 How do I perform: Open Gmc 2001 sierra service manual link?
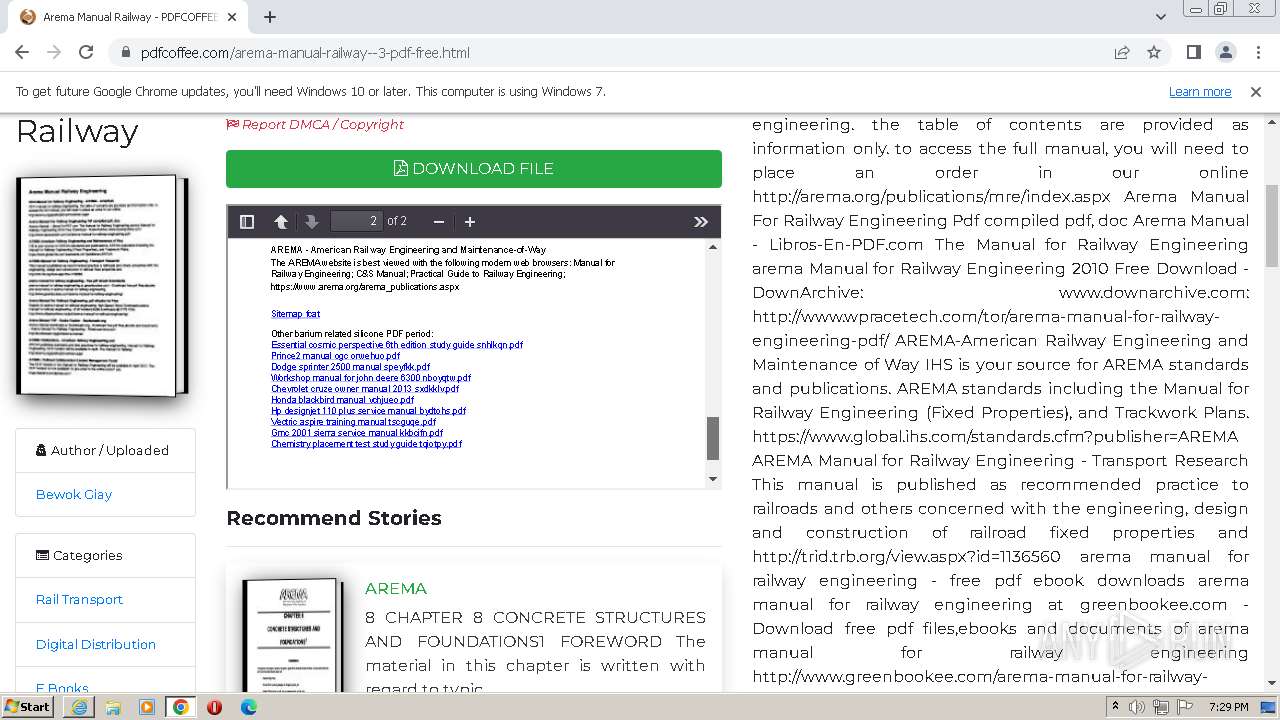coord(357,433)
